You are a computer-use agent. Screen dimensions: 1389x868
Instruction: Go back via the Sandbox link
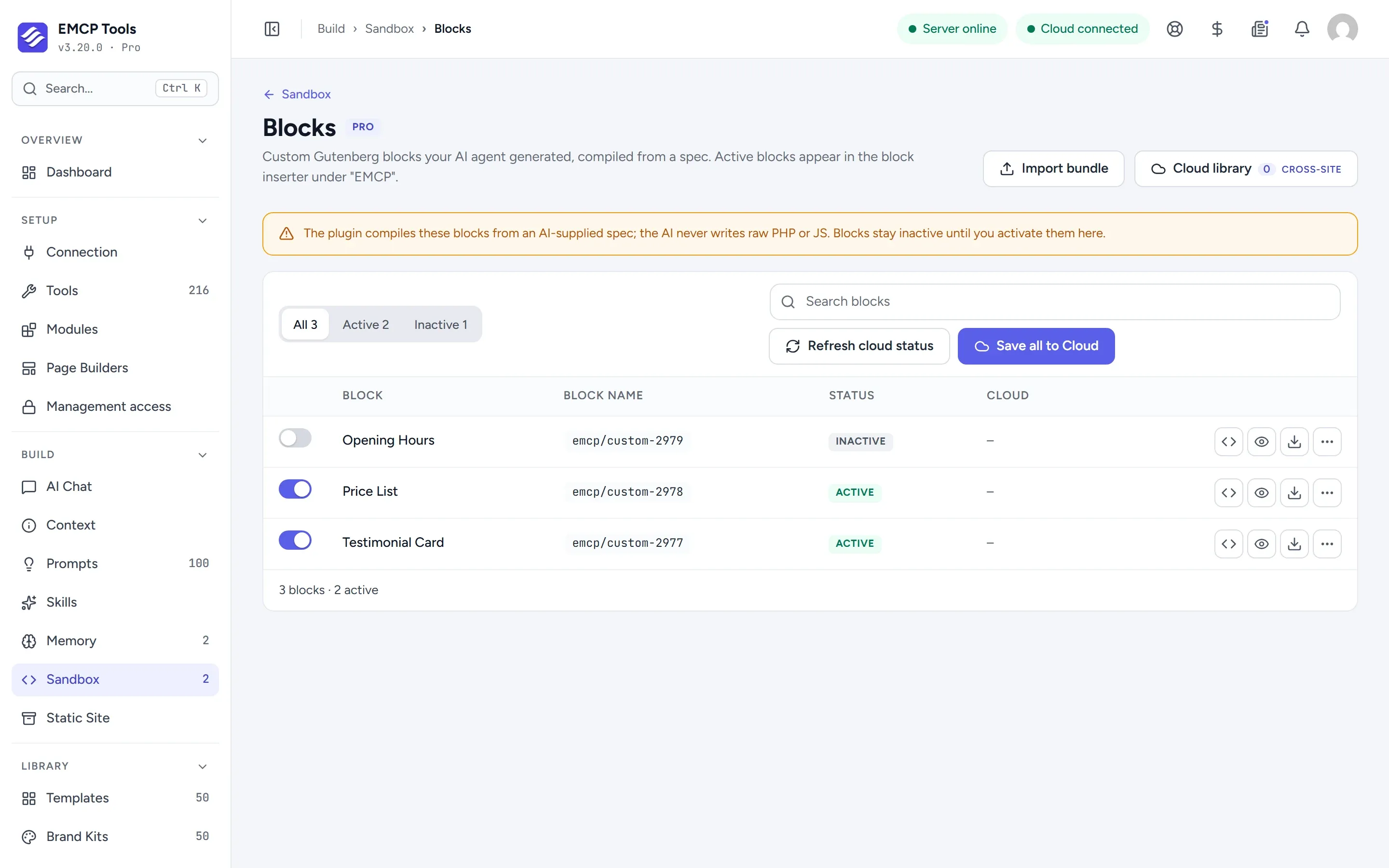(x=297, y=94)
